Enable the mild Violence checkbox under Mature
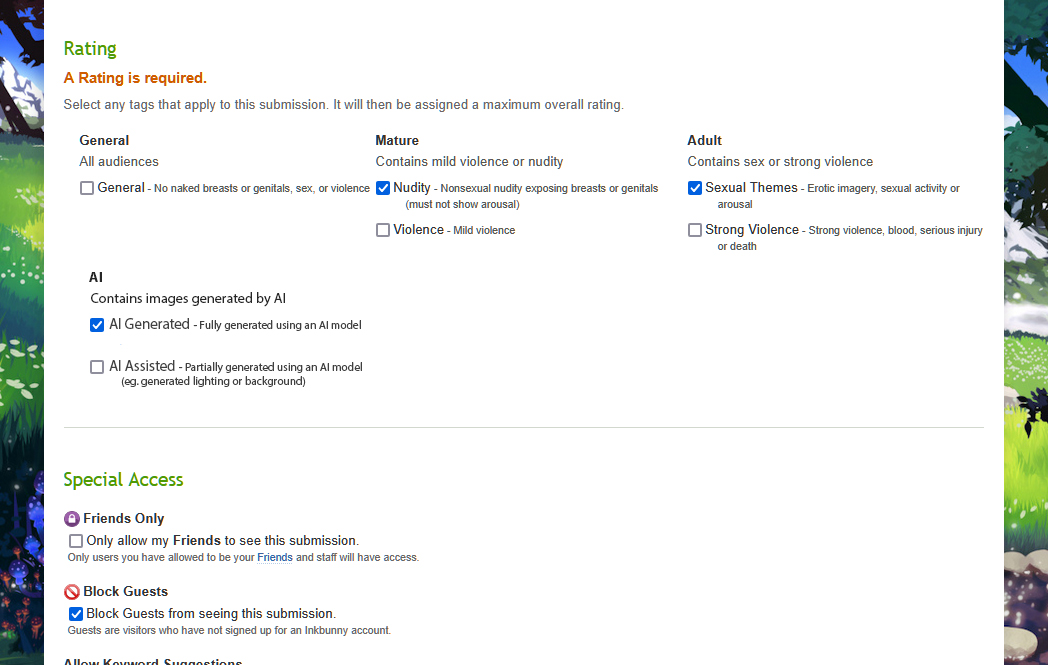The height and width of the screenshot is (665, 1048). tap(383, 230)
